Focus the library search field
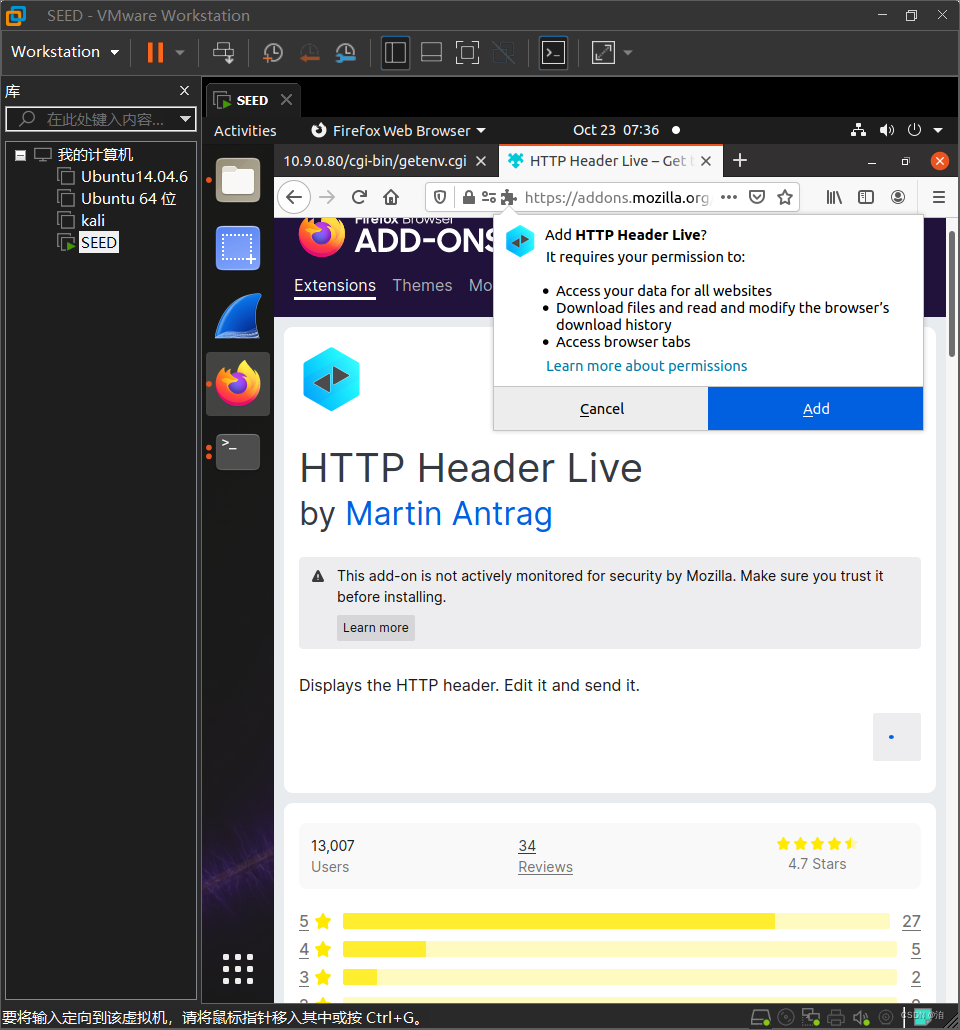 (x=101, y=119)
